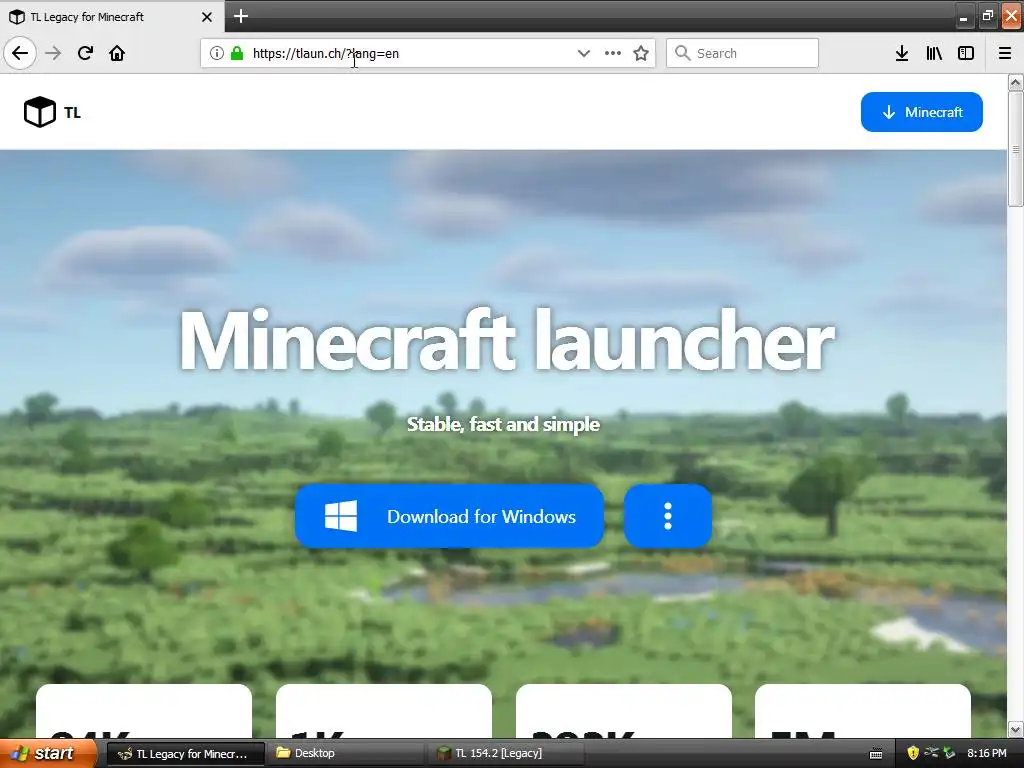Screen dimensions: 1024x768
Task: Click the vertical scrollbar thumb
Action: click(1016, 149)
